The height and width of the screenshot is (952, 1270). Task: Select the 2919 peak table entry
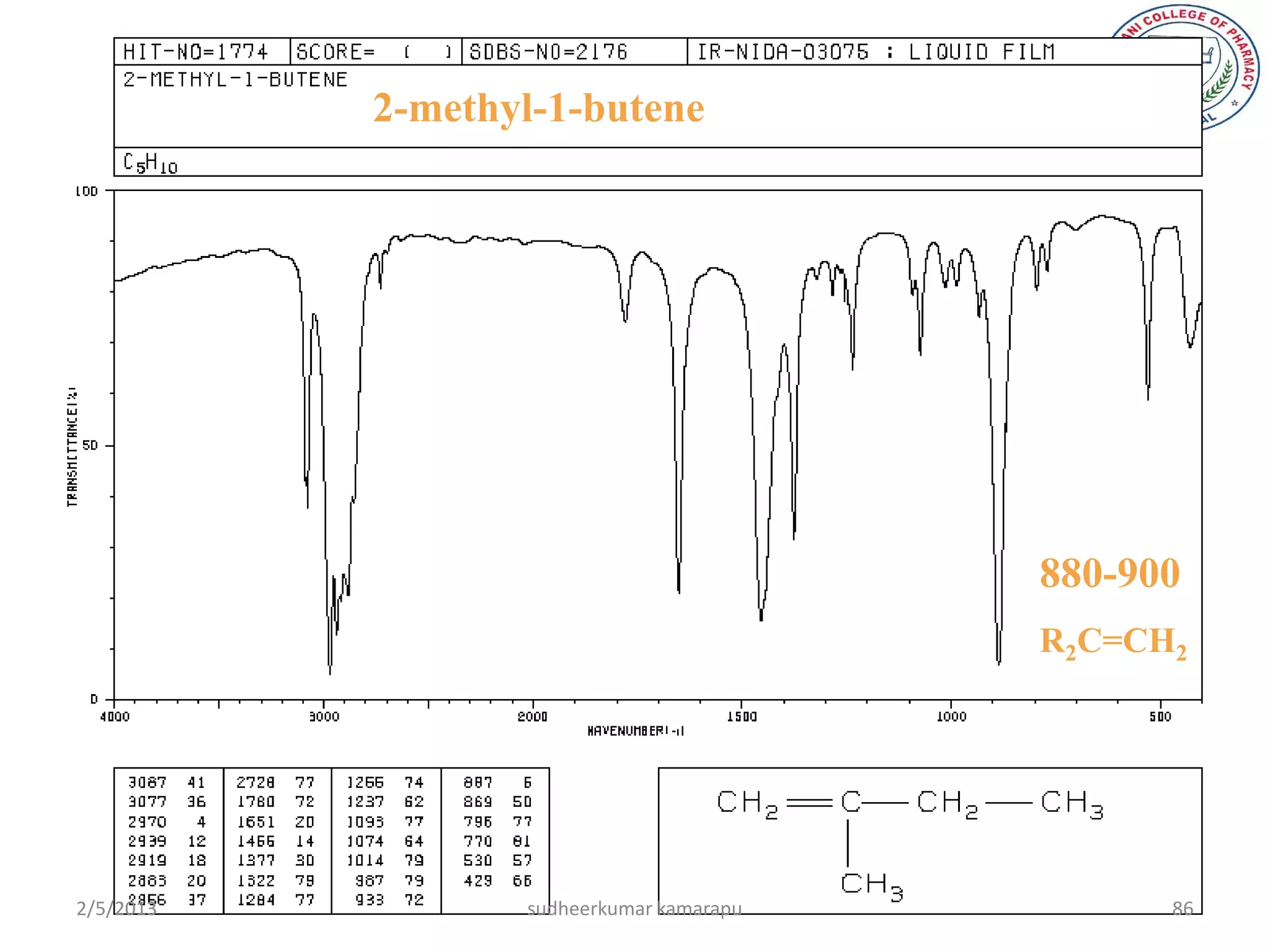point(166,860)
